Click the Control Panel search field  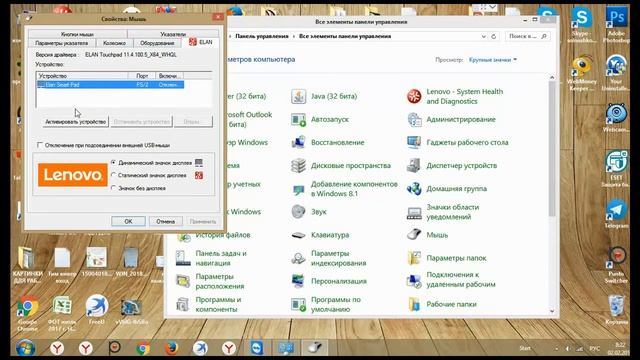(x=527, y=36)
